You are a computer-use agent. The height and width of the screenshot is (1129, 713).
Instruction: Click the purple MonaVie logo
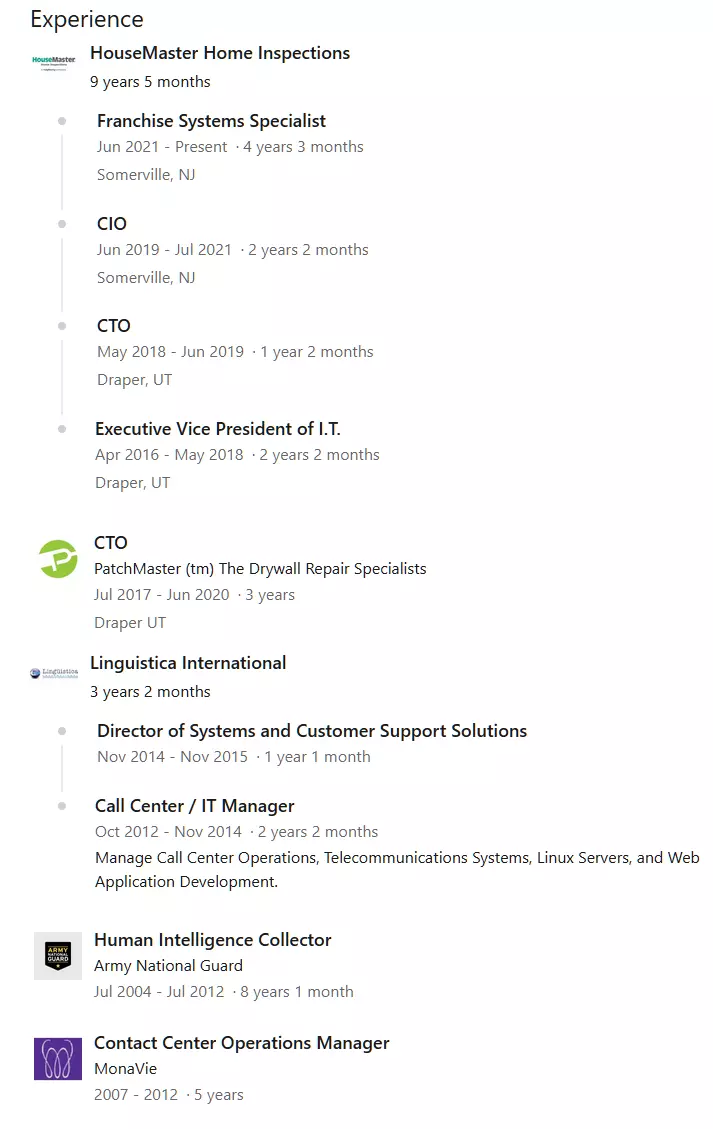click(58, 1059)
